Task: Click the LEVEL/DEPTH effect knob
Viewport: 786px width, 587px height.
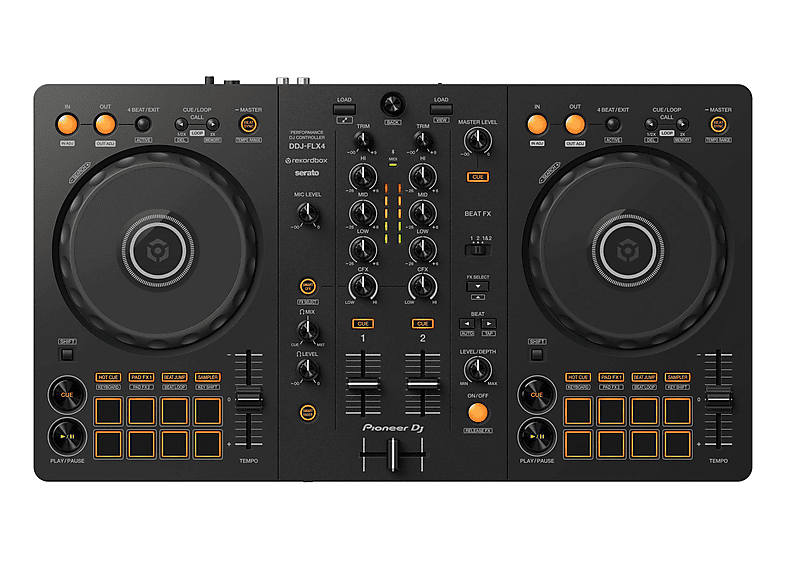Action: point(478,370)
